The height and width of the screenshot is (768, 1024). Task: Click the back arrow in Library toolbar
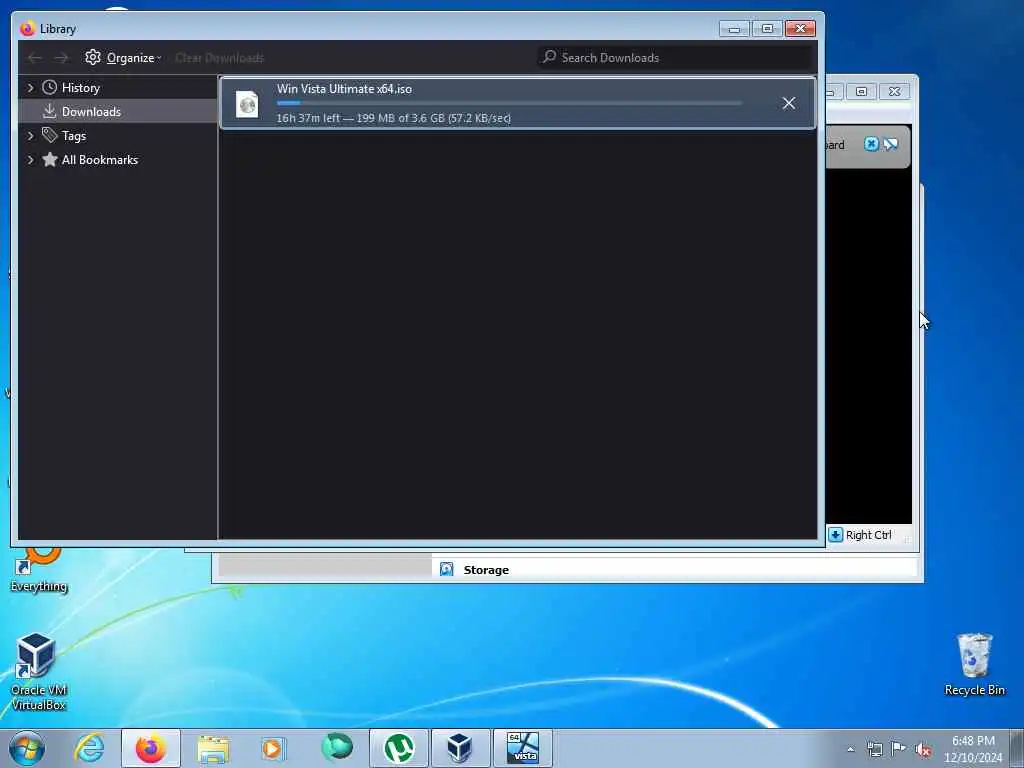(35, 57)
